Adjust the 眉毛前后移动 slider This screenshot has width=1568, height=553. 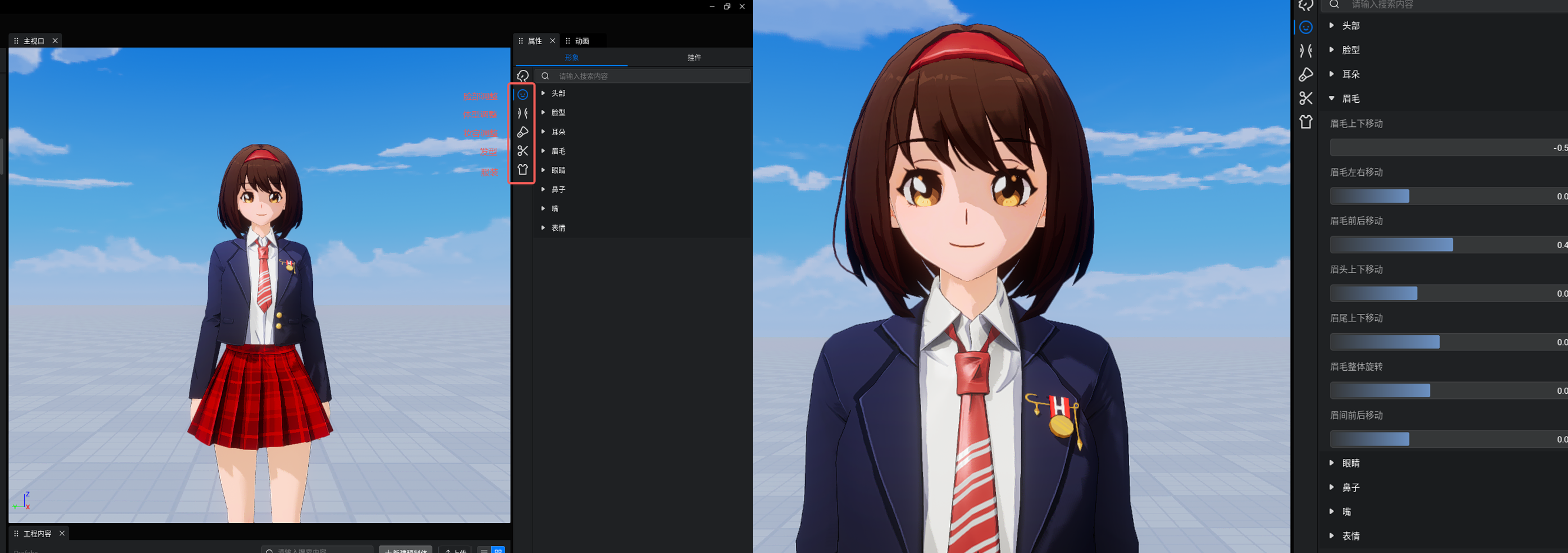[x=1449, y=244]
